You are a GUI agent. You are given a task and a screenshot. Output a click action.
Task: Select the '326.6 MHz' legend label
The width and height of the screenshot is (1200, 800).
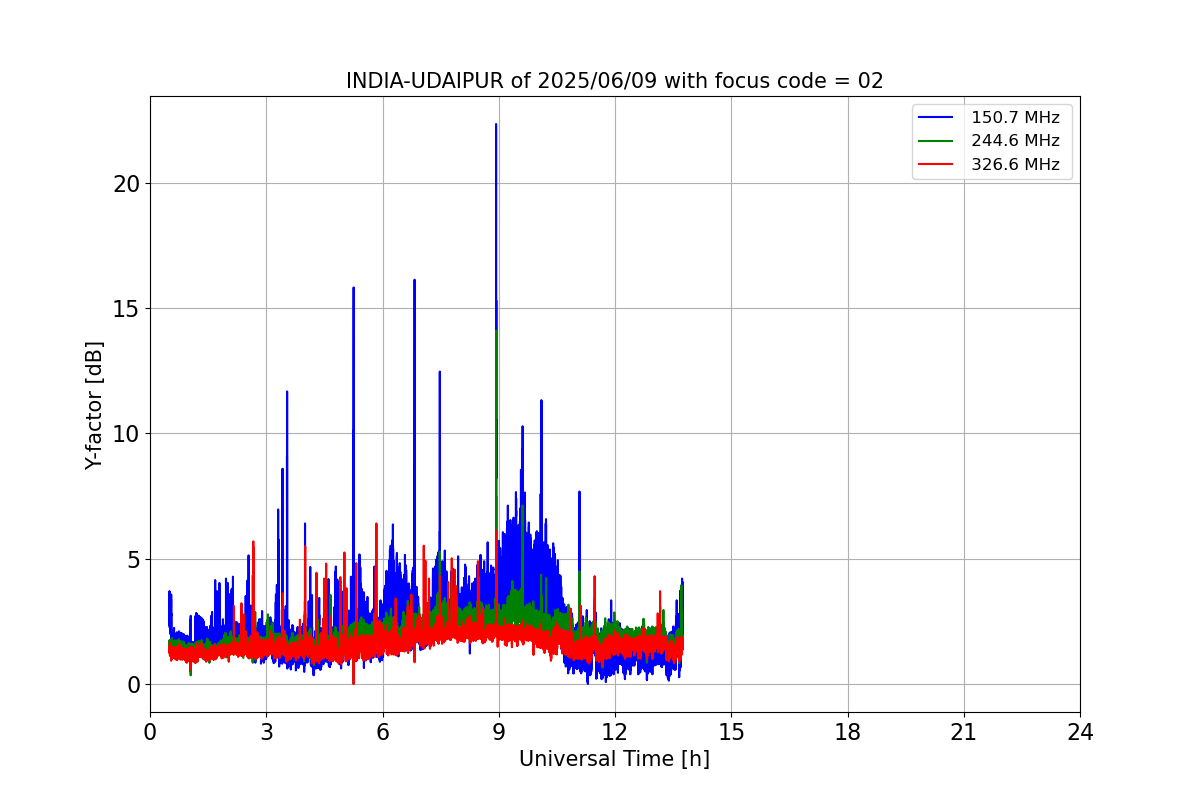(1015, 164)
